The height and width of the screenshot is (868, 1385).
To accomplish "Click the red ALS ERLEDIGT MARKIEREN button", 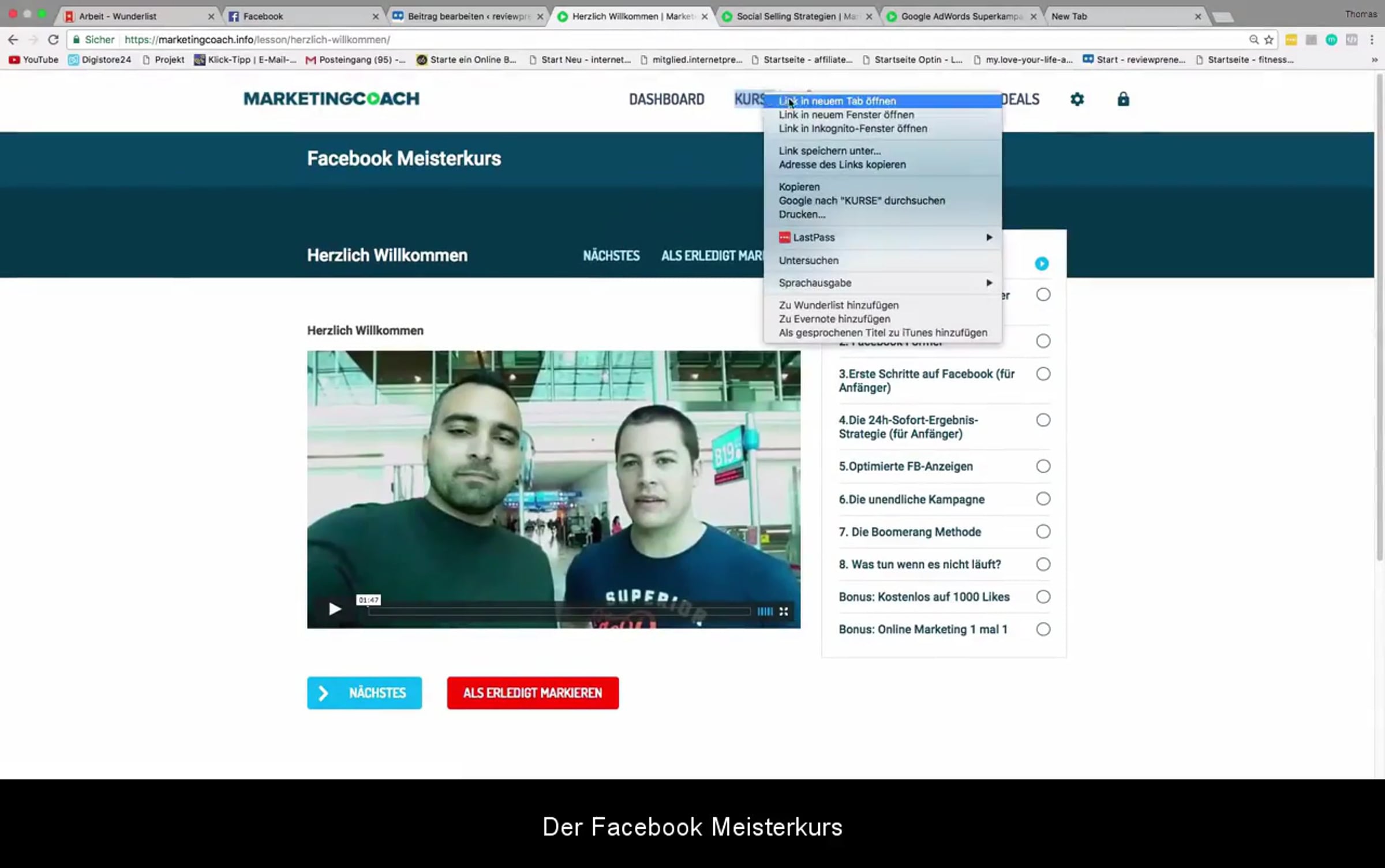I will point(533,693).
